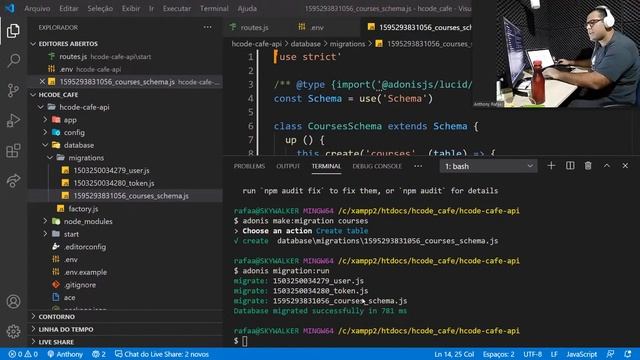
Task: Open the Terminal menu
Action: (x=214, y=8)
